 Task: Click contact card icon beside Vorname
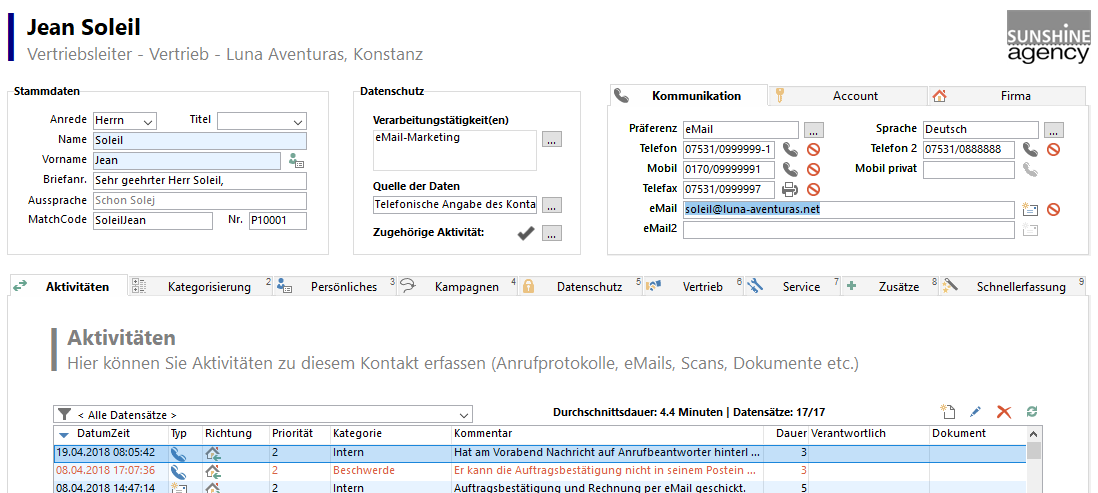click(296, 160)
